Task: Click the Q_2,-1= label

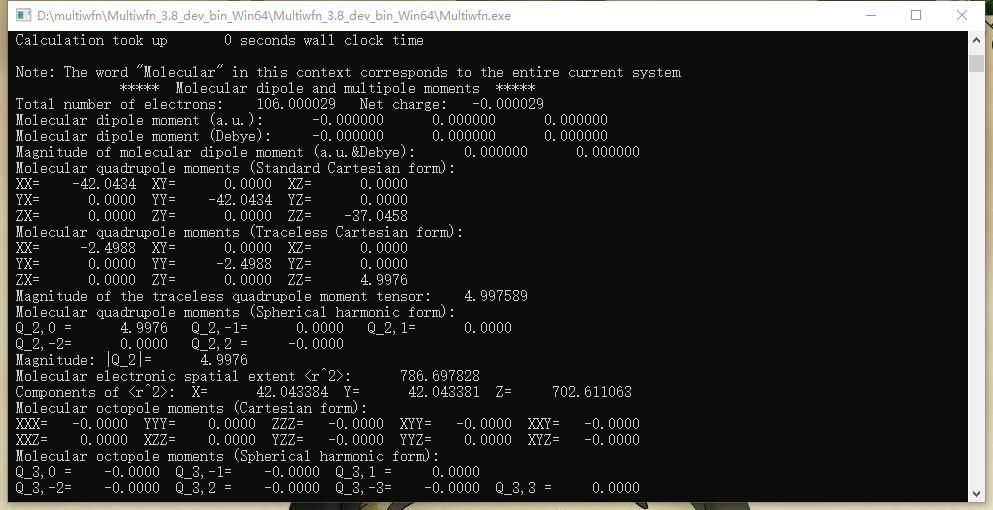Action: 220,328
